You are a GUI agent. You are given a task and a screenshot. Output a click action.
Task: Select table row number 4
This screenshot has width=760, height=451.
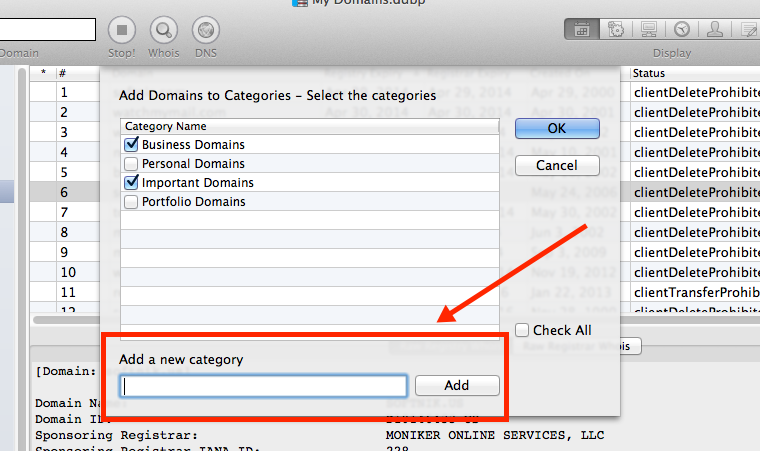point(64,152)
